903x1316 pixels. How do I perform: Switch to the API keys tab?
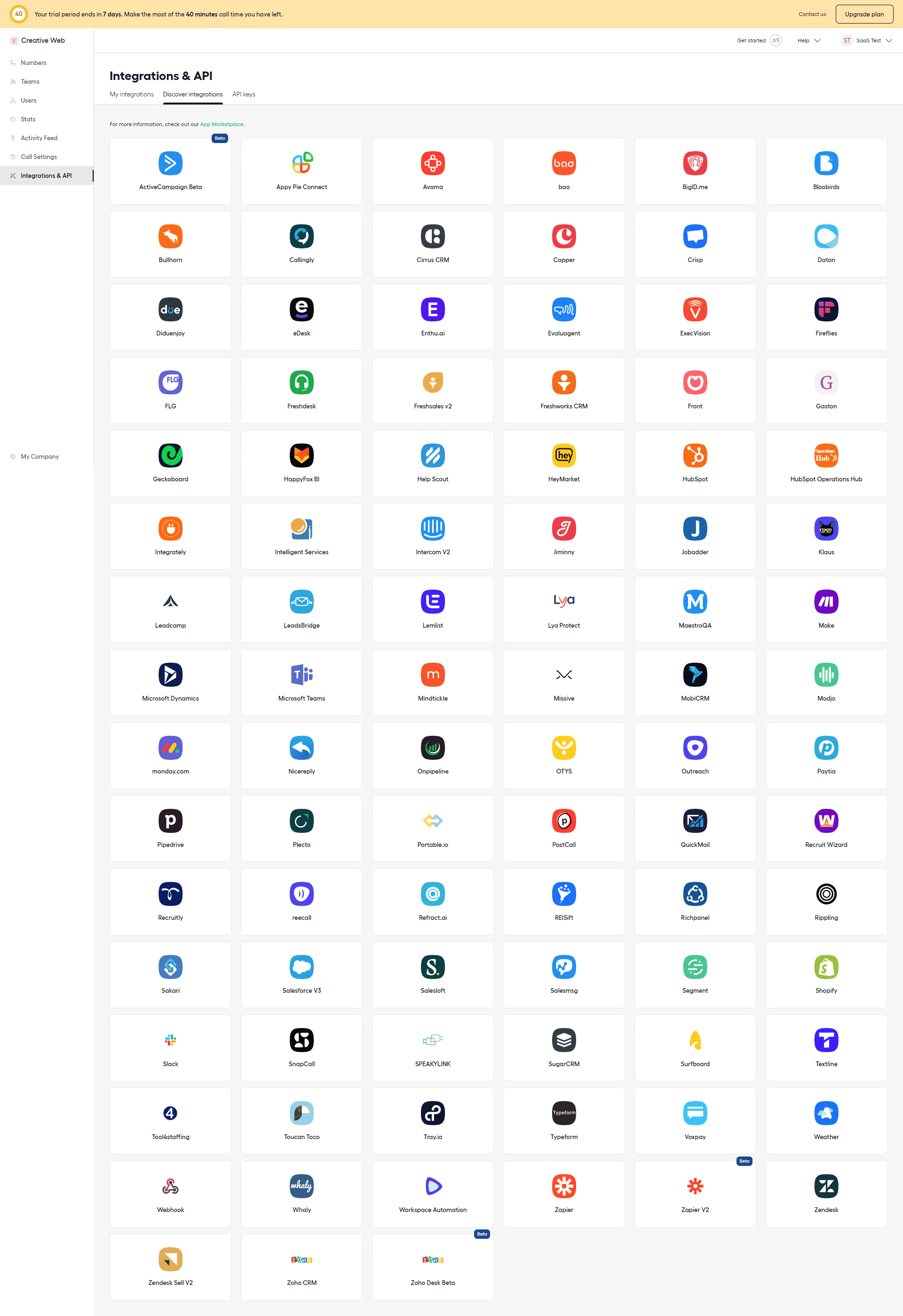point(243,94)
